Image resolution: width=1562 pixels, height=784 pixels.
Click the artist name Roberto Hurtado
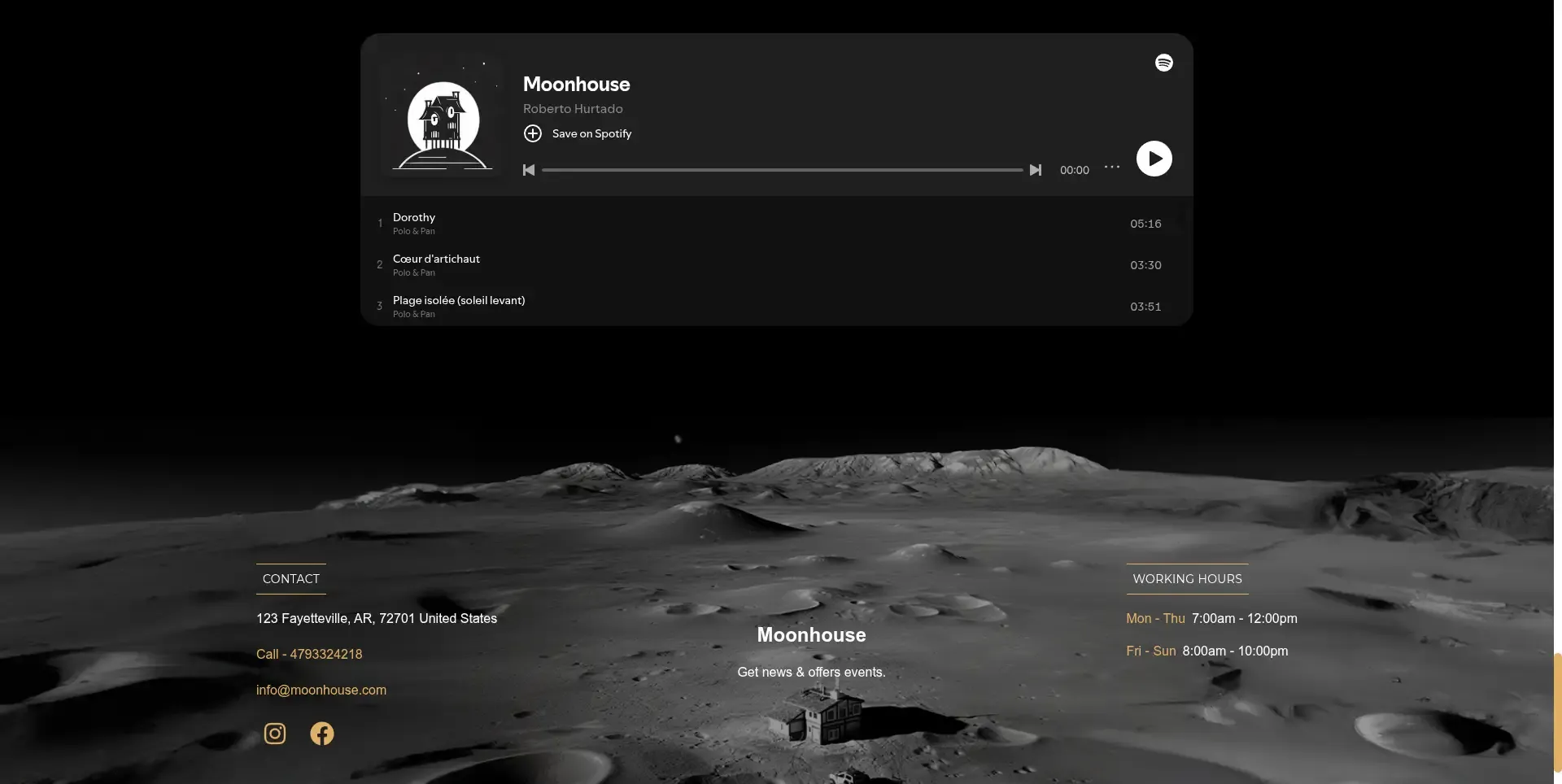click(x=573, y=109)
